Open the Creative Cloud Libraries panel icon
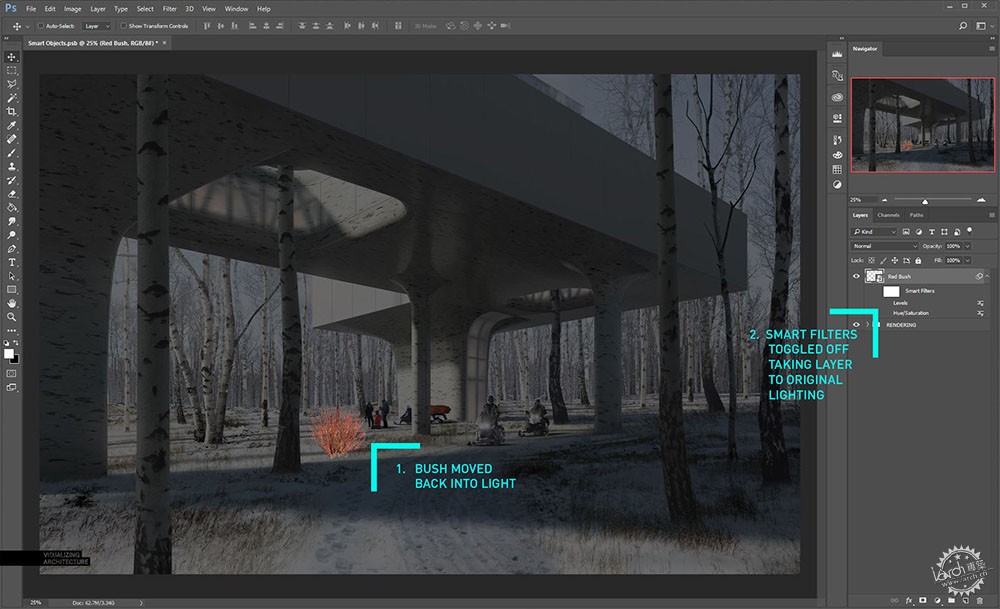1000x609 pixels. [x=837, y=97]
